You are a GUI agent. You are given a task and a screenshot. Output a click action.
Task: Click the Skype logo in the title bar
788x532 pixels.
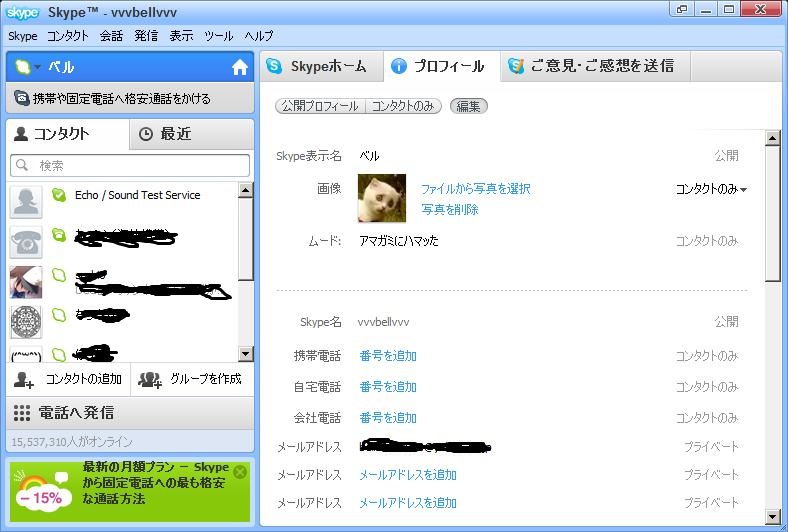click(x=23, y=12)
